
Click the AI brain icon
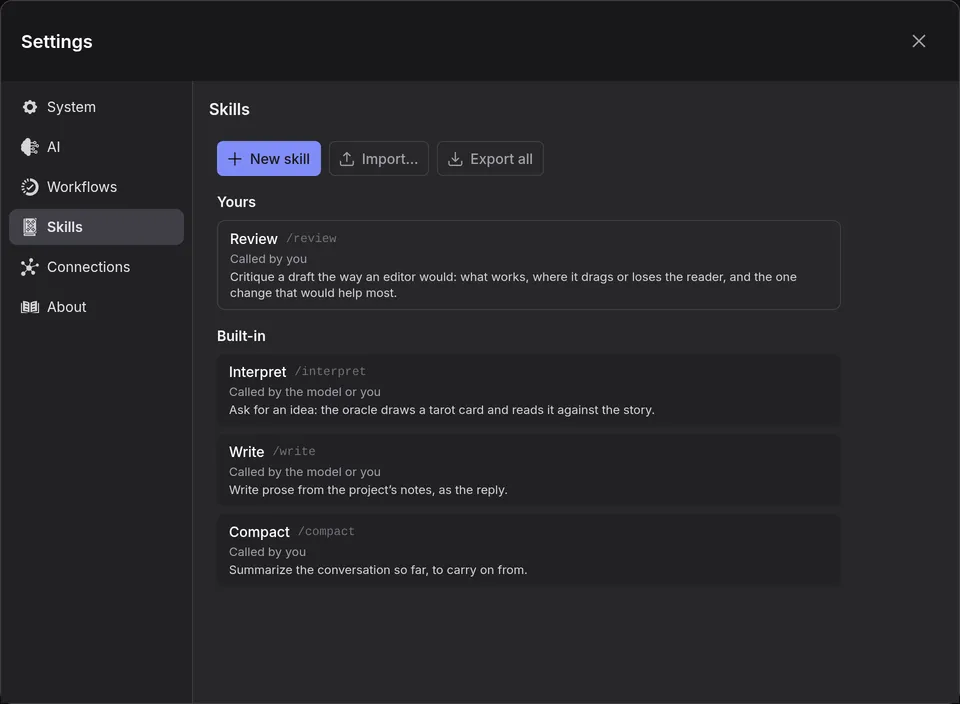point(29,147)
